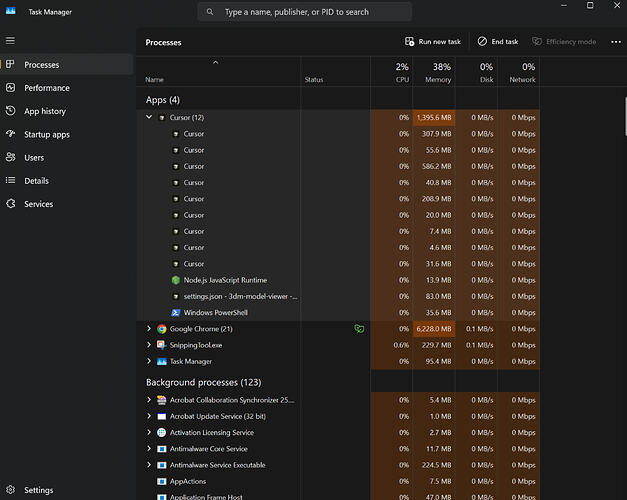This screenshot has height=500, width=627.
Task: Click the Run new task button
Action: [433, 42]
